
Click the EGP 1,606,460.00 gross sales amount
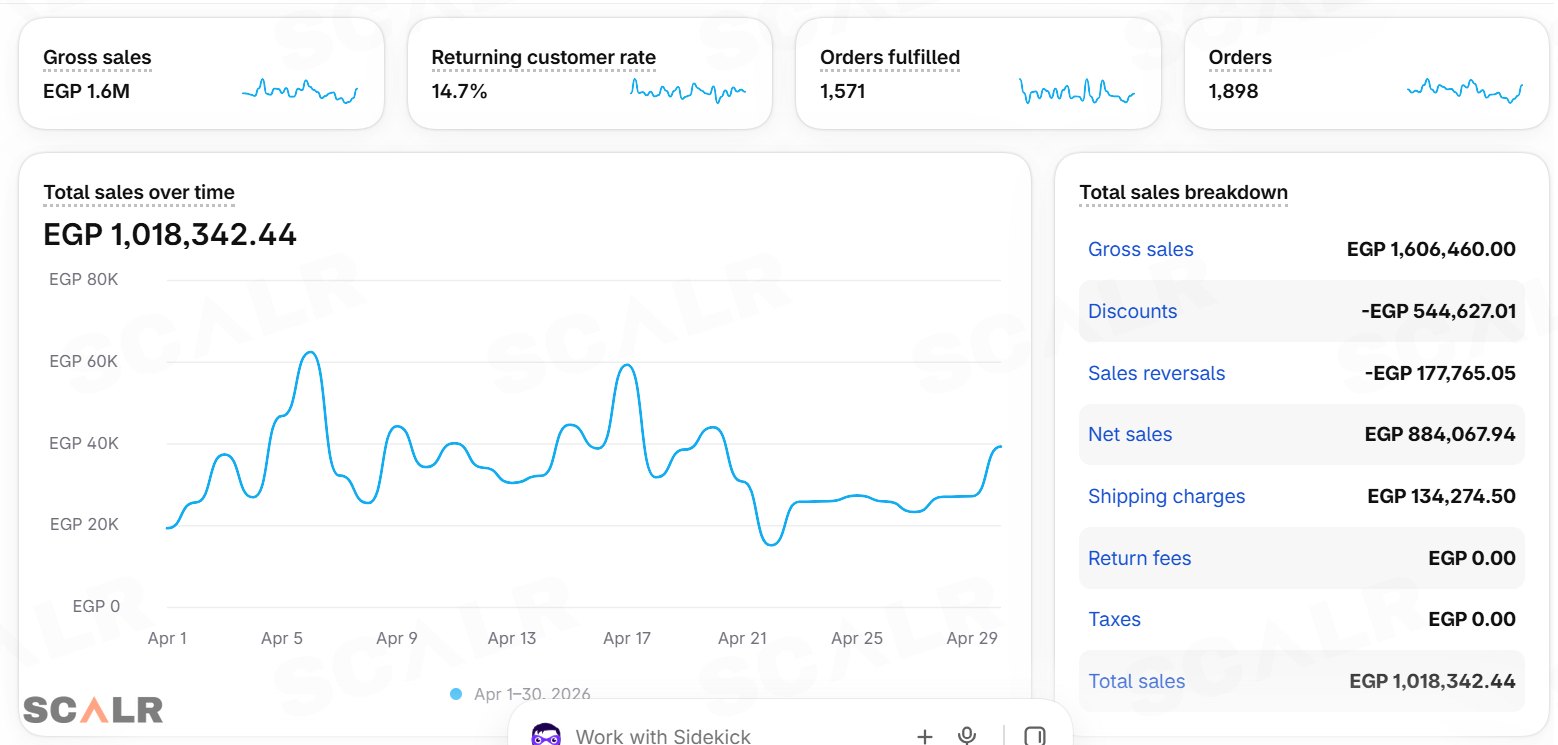(1432, 250)
